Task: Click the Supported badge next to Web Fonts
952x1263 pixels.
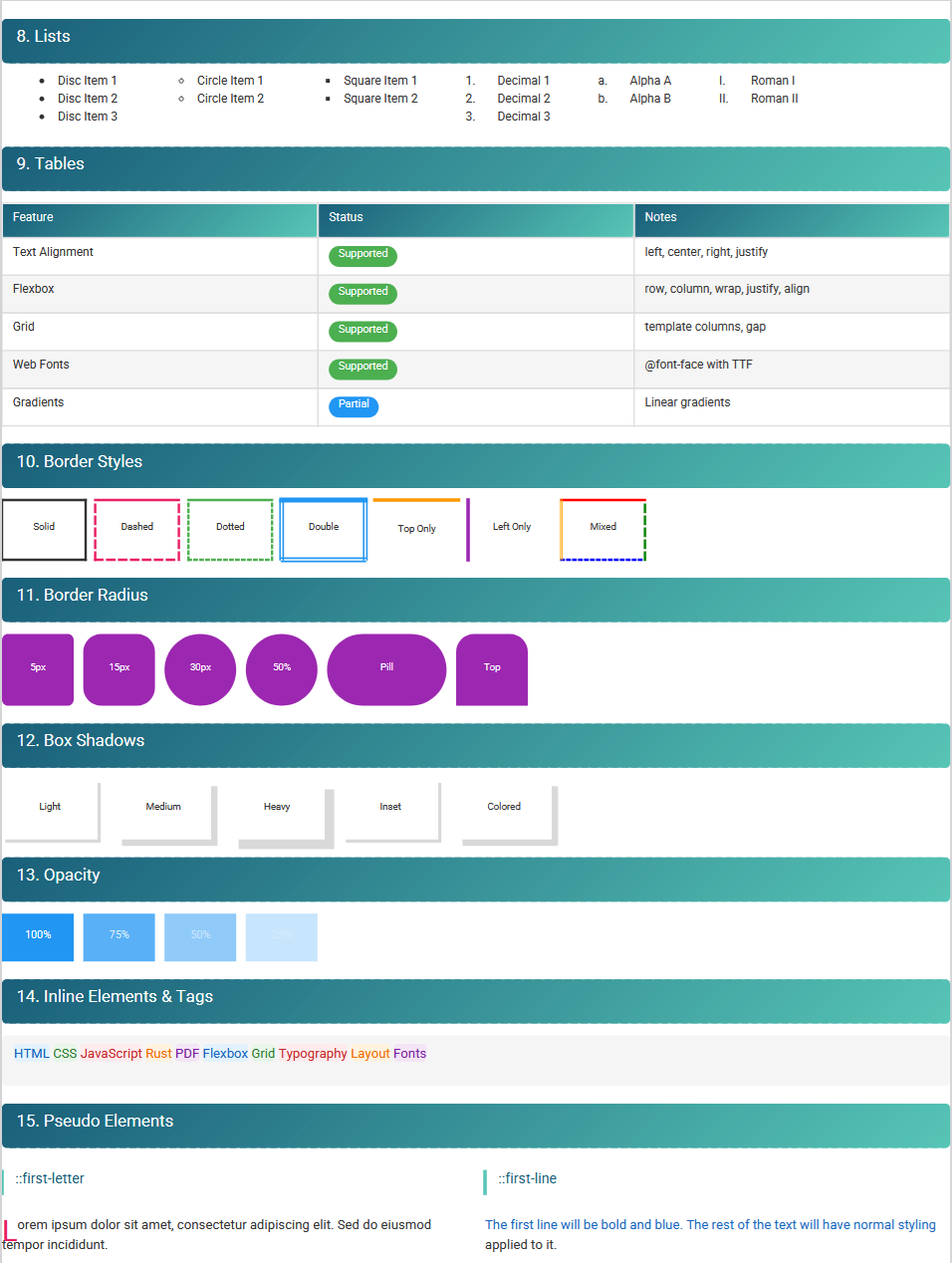Action: tap(361, 369)
